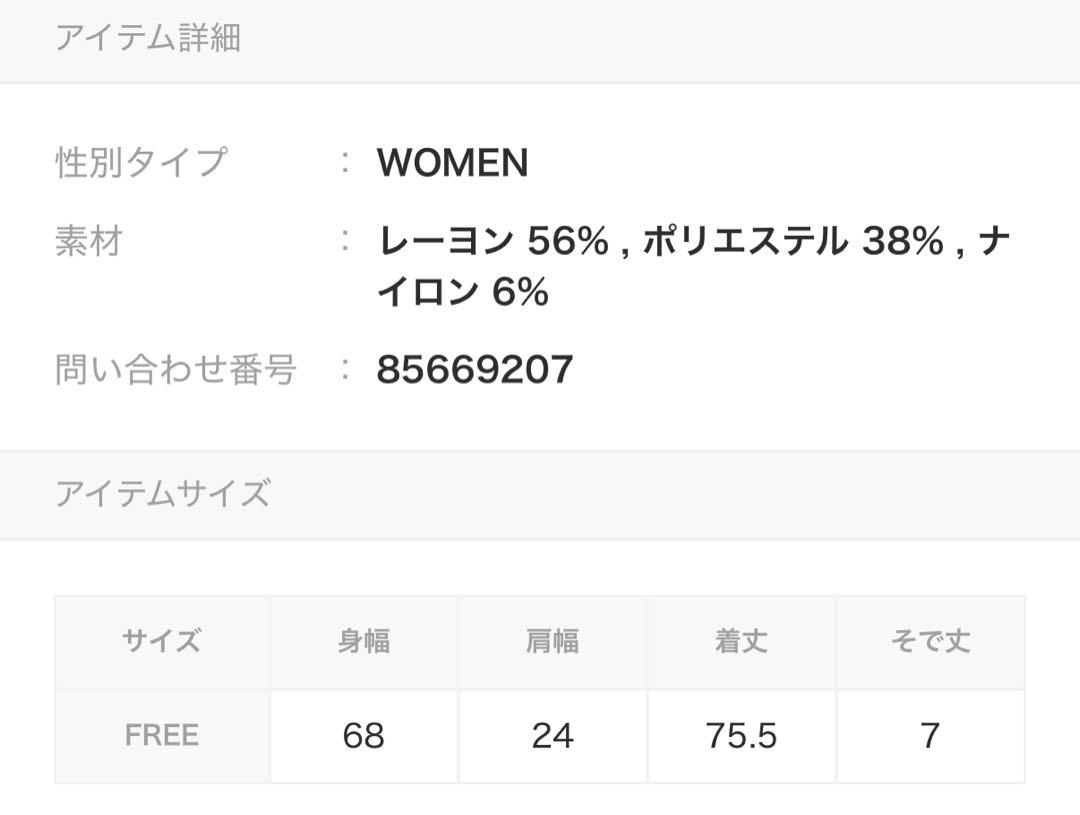1080x815 pixels.
Task: Click the 問い合わせ番号 label
Action: [x=176, y=369]
